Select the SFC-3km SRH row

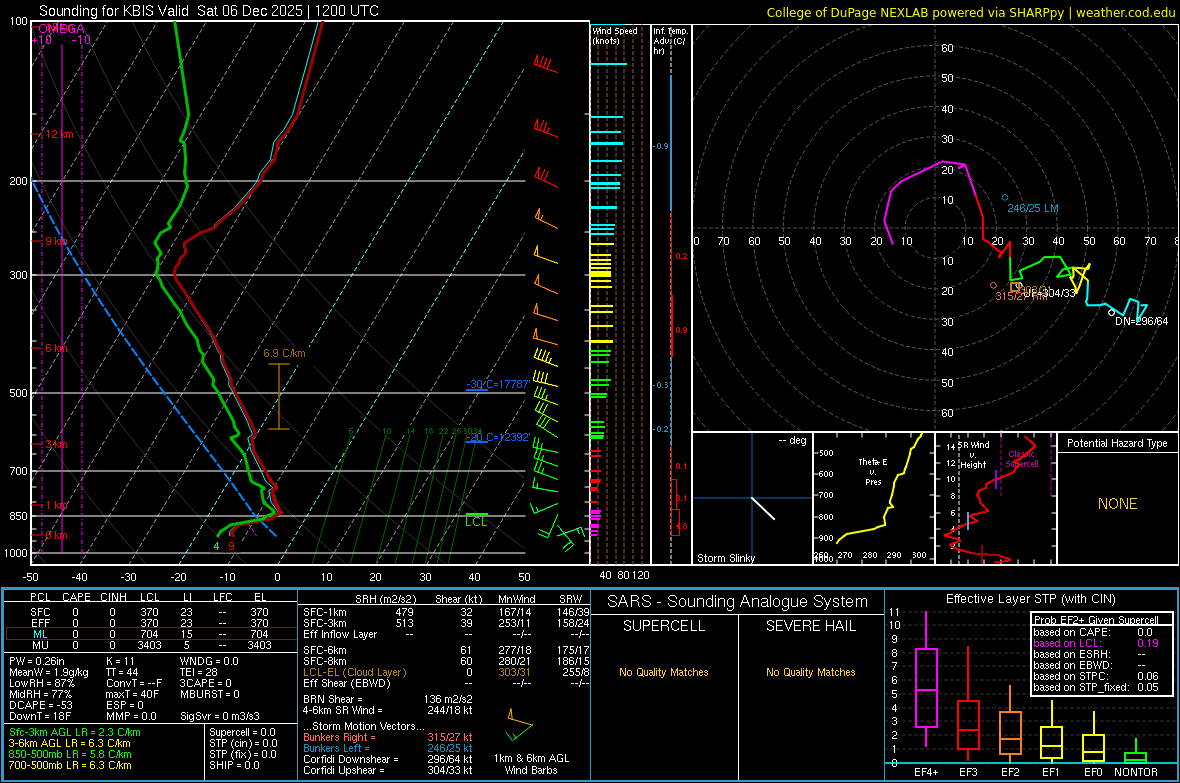(x=446, y=623)
